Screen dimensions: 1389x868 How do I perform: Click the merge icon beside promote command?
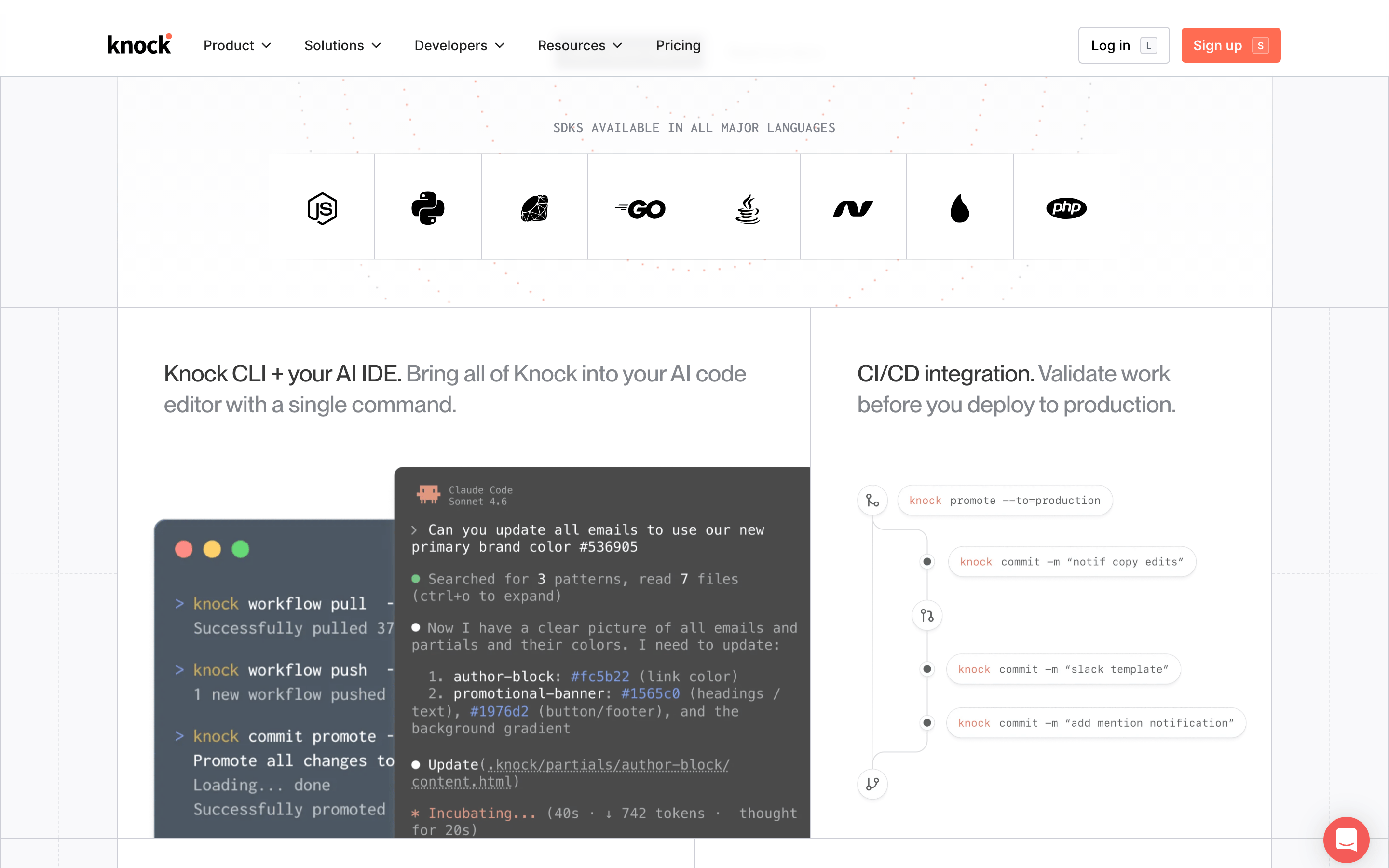[x=872, y=500]
